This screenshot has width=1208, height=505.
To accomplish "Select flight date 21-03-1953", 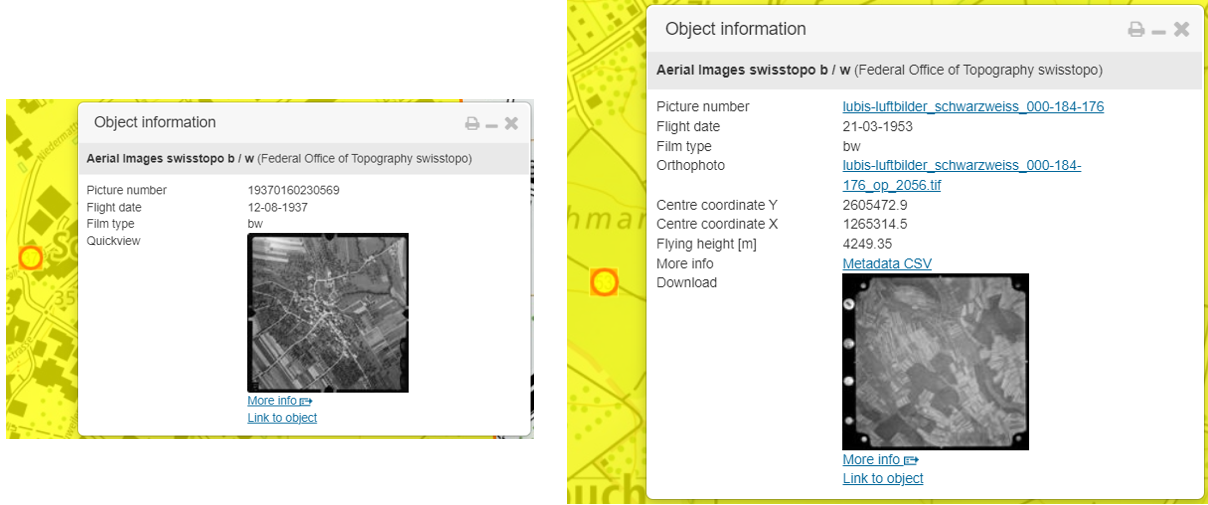I will [878, 127].
